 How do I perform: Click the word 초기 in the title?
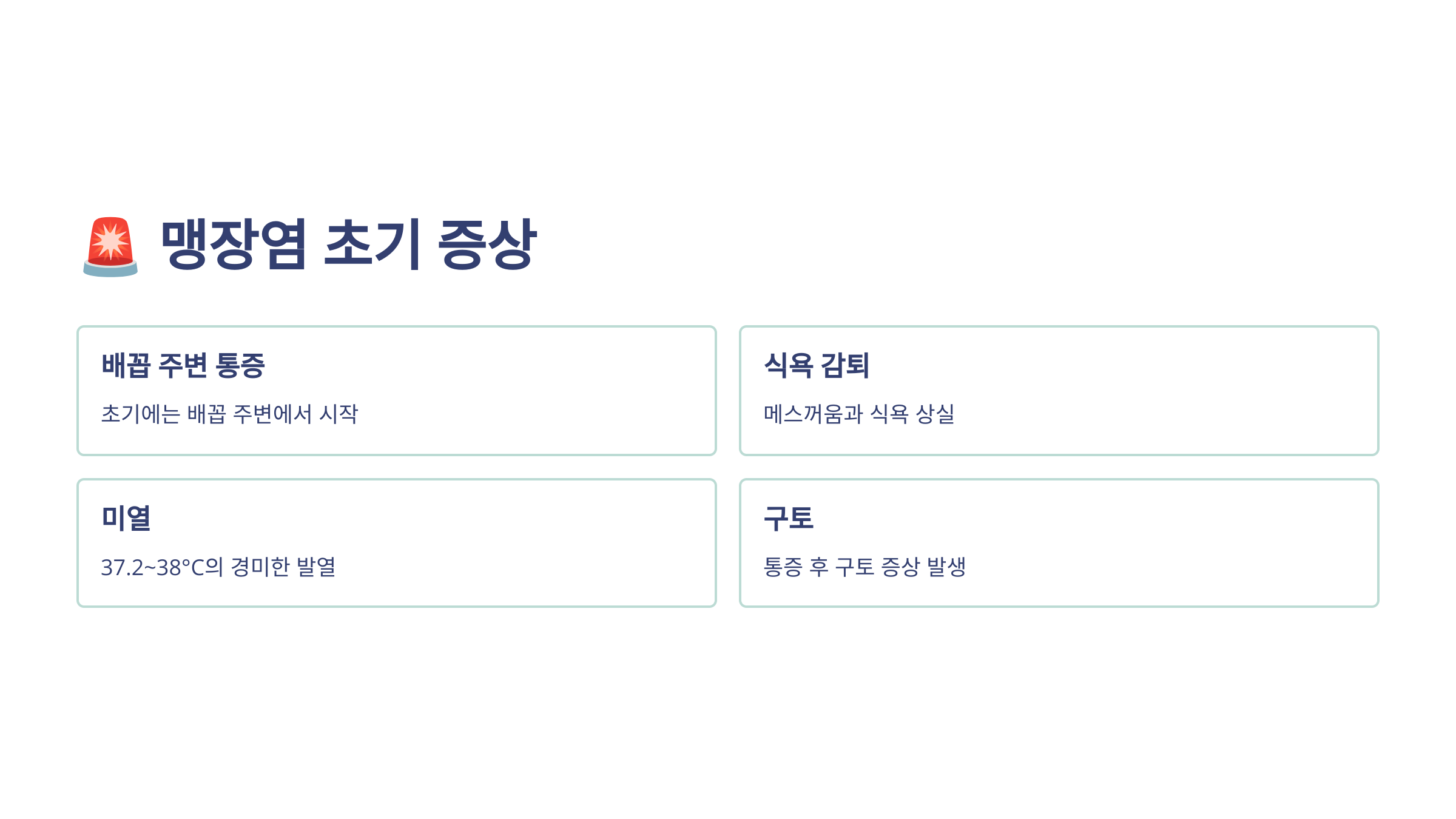pos(372,244)
